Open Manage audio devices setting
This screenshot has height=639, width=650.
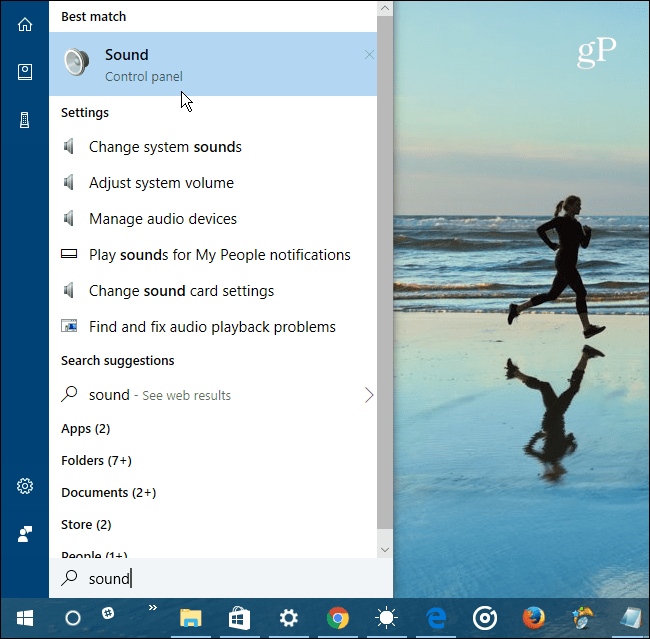213,219
